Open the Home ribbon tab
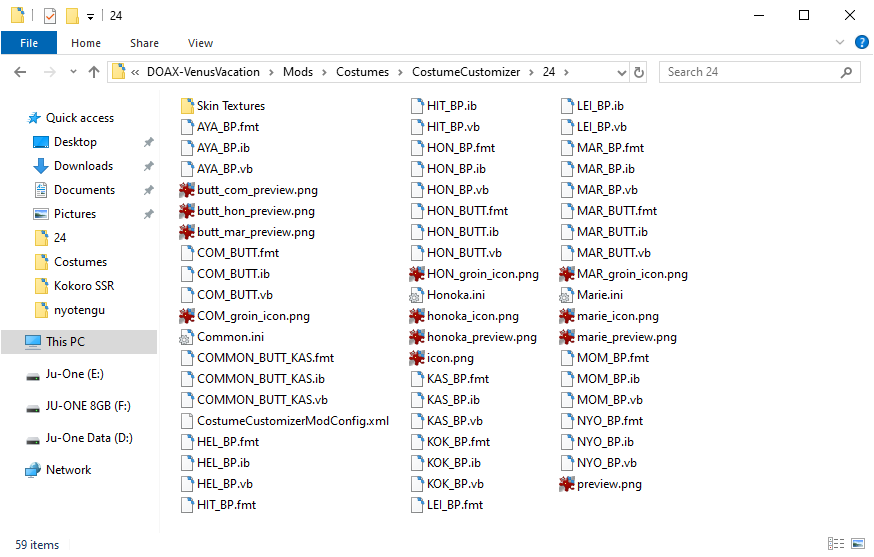The height and width of the screenshot is (557, 874). pyautogui.click(x=86, y=43)
